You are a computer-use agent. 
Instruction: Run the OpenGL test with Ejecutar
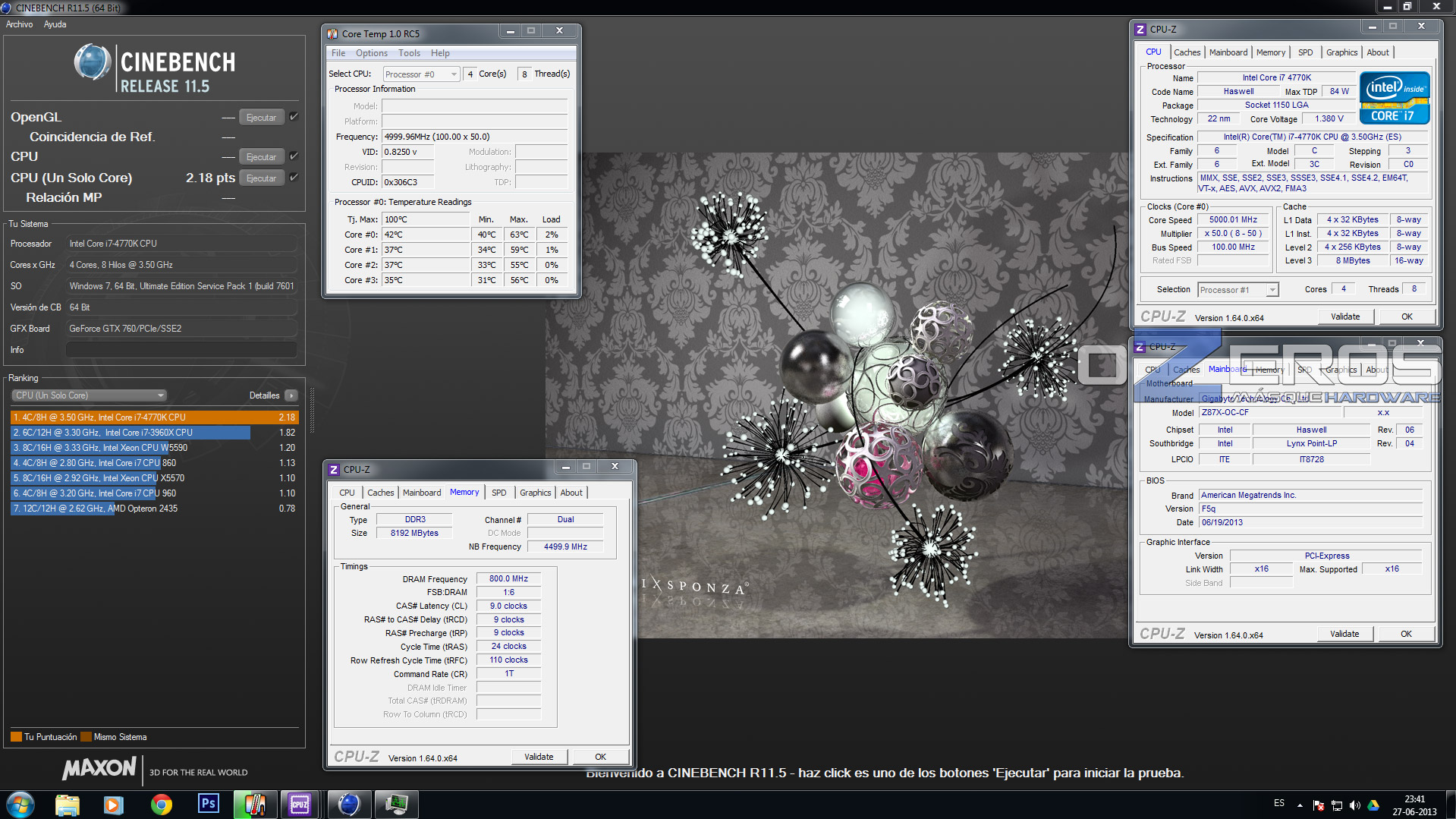261,118
